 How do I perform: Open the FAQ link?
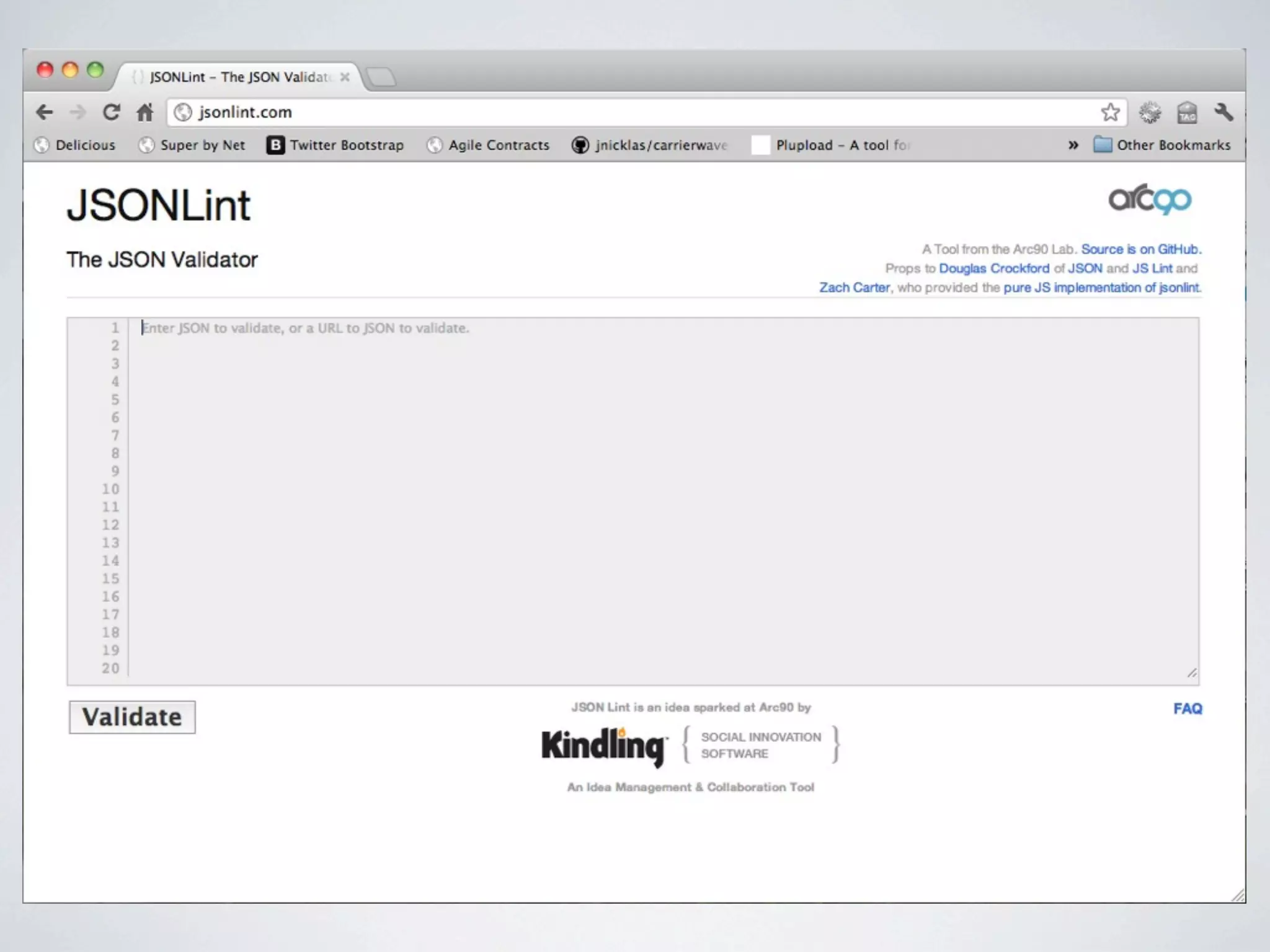1187,708
